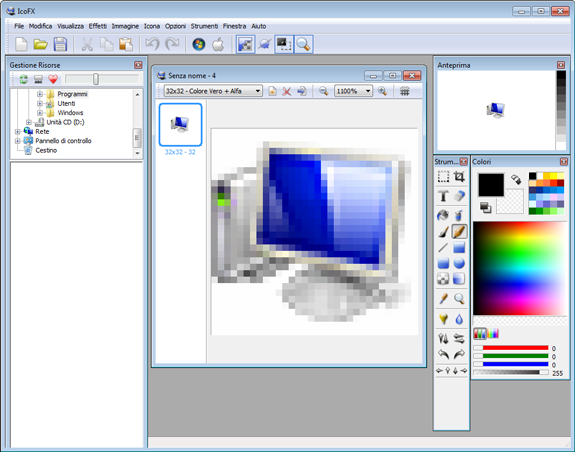This screenshot has height=452, width=575.
Task: Select the brush tool
Action: click(443, 231)
